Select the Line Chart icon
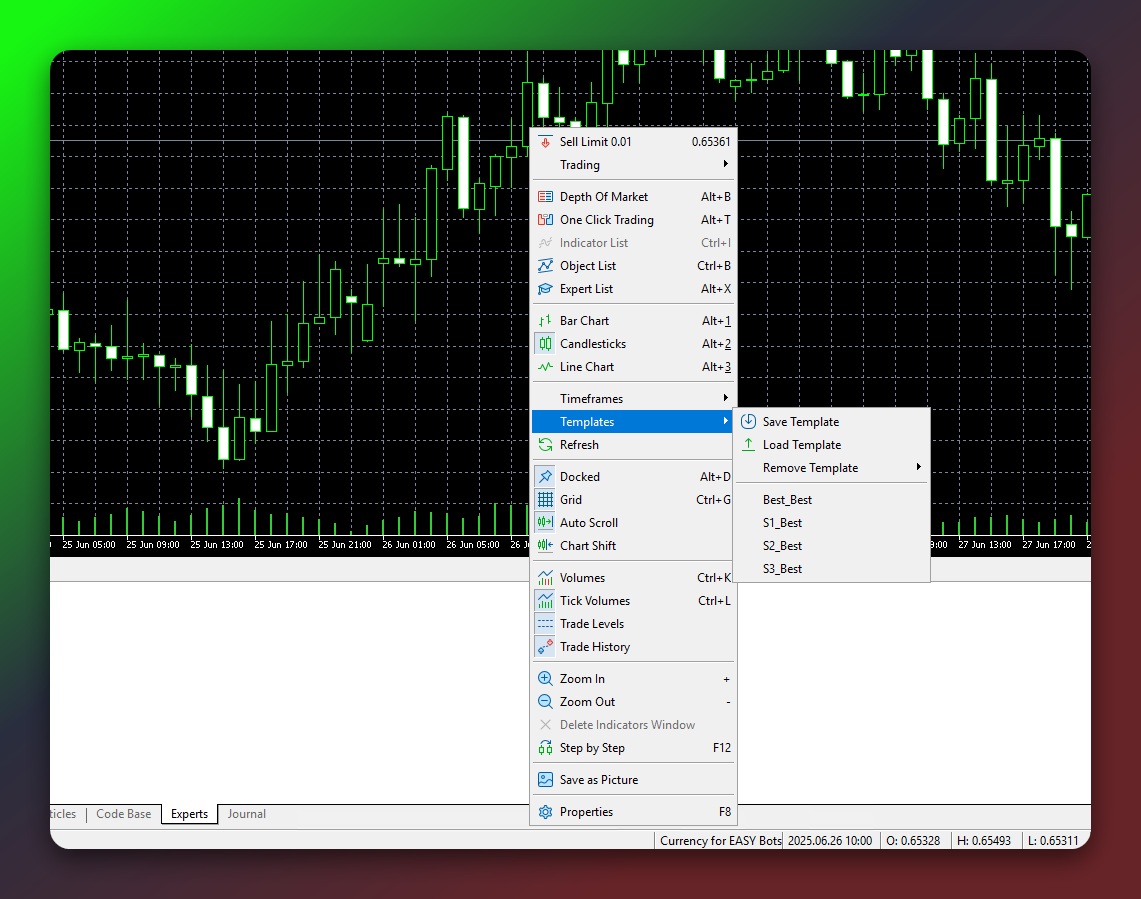Viewport: 1141px width, 899px height. (x=545, y=367)
